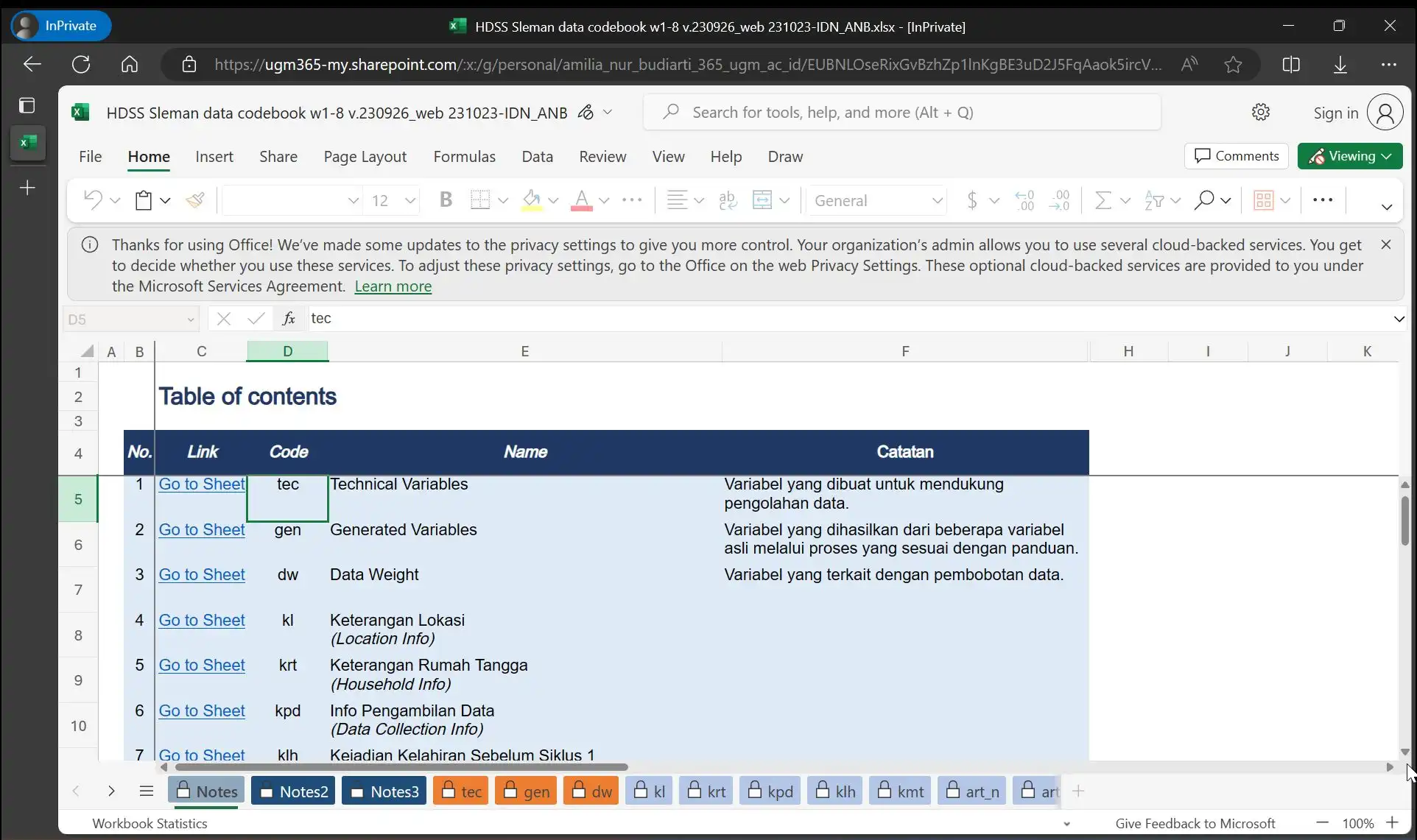Click the AutoSum sigma icon
The image size is (1417, 840).
[1103, 200]
